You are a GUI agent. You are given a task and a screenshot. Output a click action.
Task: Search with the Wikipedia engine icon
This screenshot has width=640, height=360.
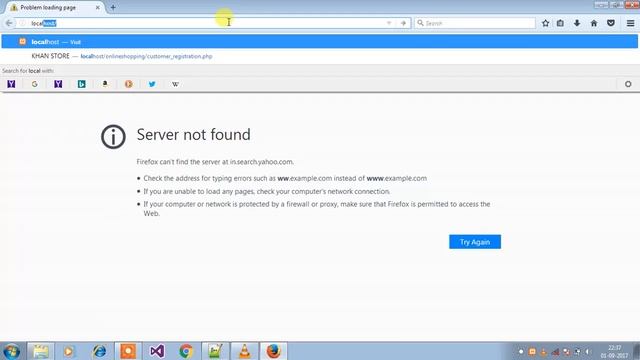176,84
